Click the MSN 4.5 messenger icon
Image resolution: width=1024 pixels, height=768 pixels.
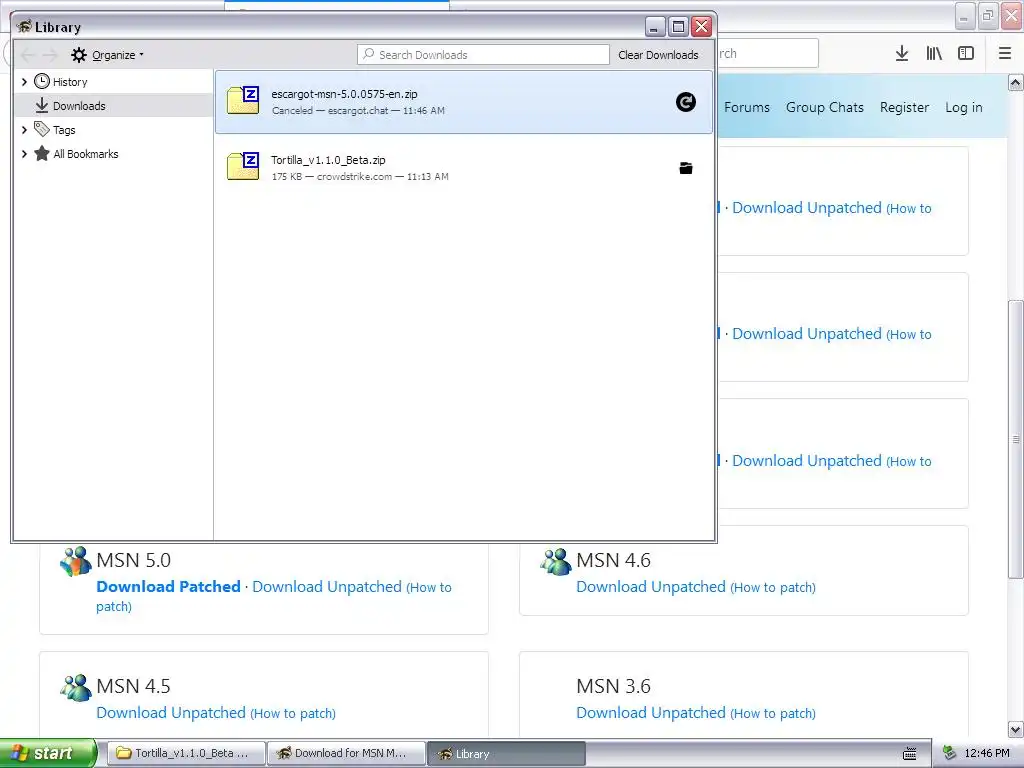point(76,687)
